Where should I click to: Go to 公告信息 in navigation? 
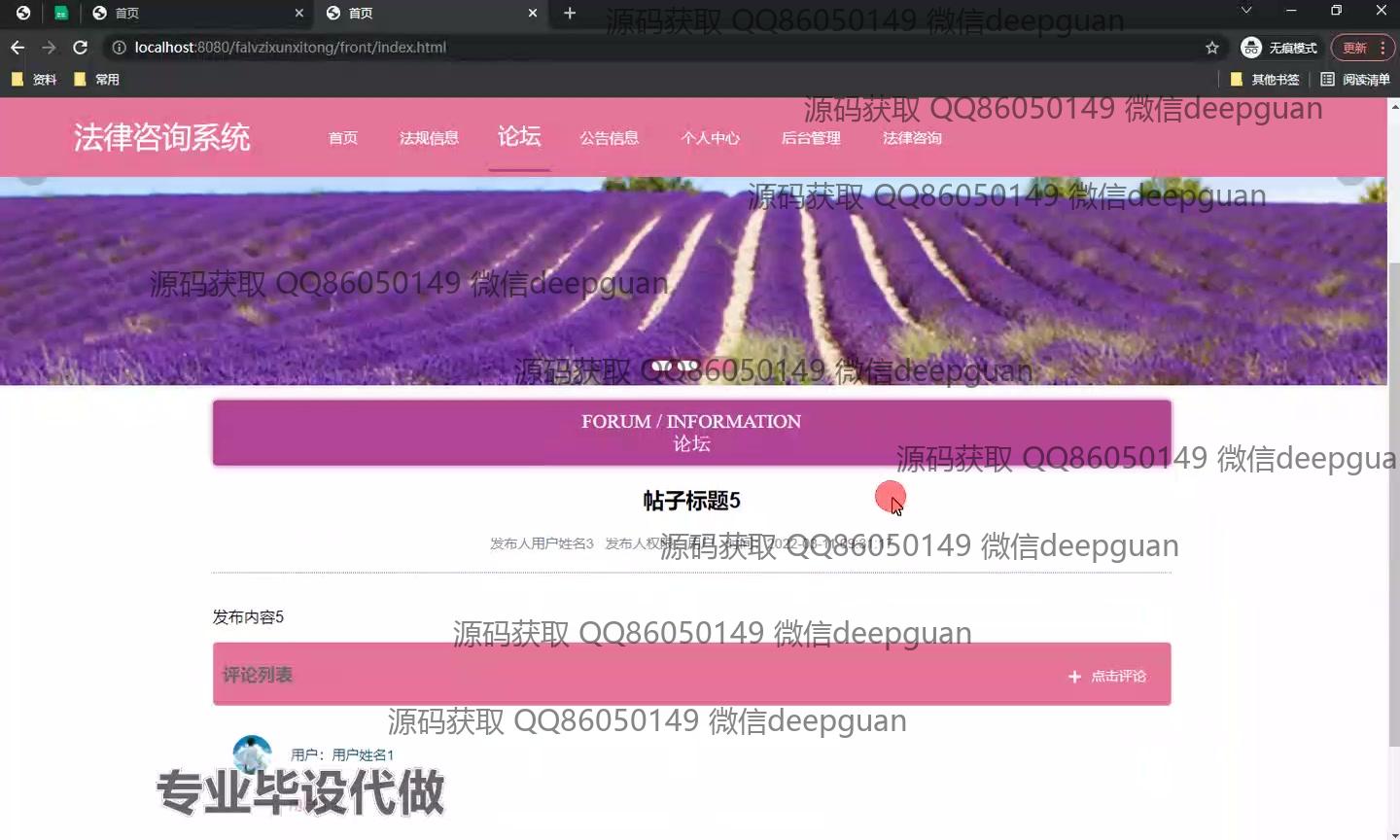coord(609,138)
